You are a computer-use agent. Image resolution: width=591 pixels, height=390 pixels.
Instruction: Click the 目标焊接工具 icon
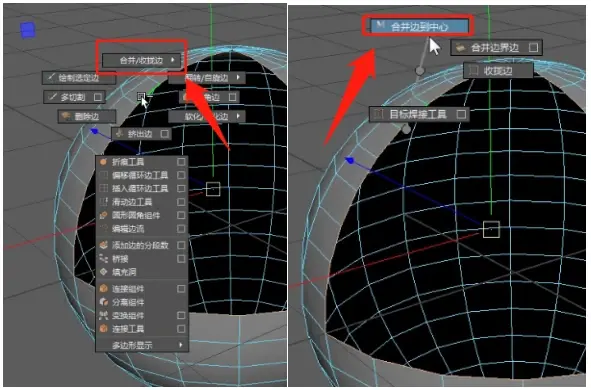click(x=379, y=114)
